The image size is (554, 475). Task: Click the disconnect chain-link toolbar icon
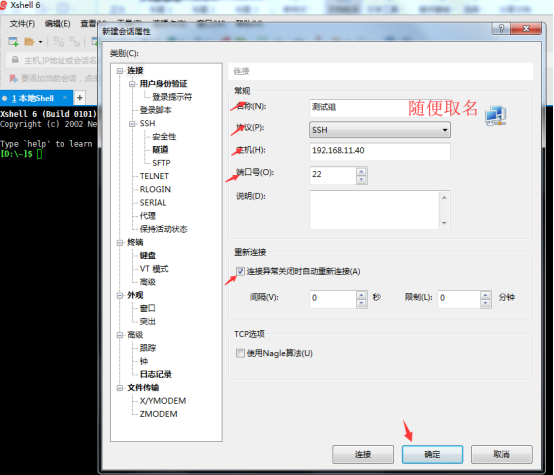(75, 42)
